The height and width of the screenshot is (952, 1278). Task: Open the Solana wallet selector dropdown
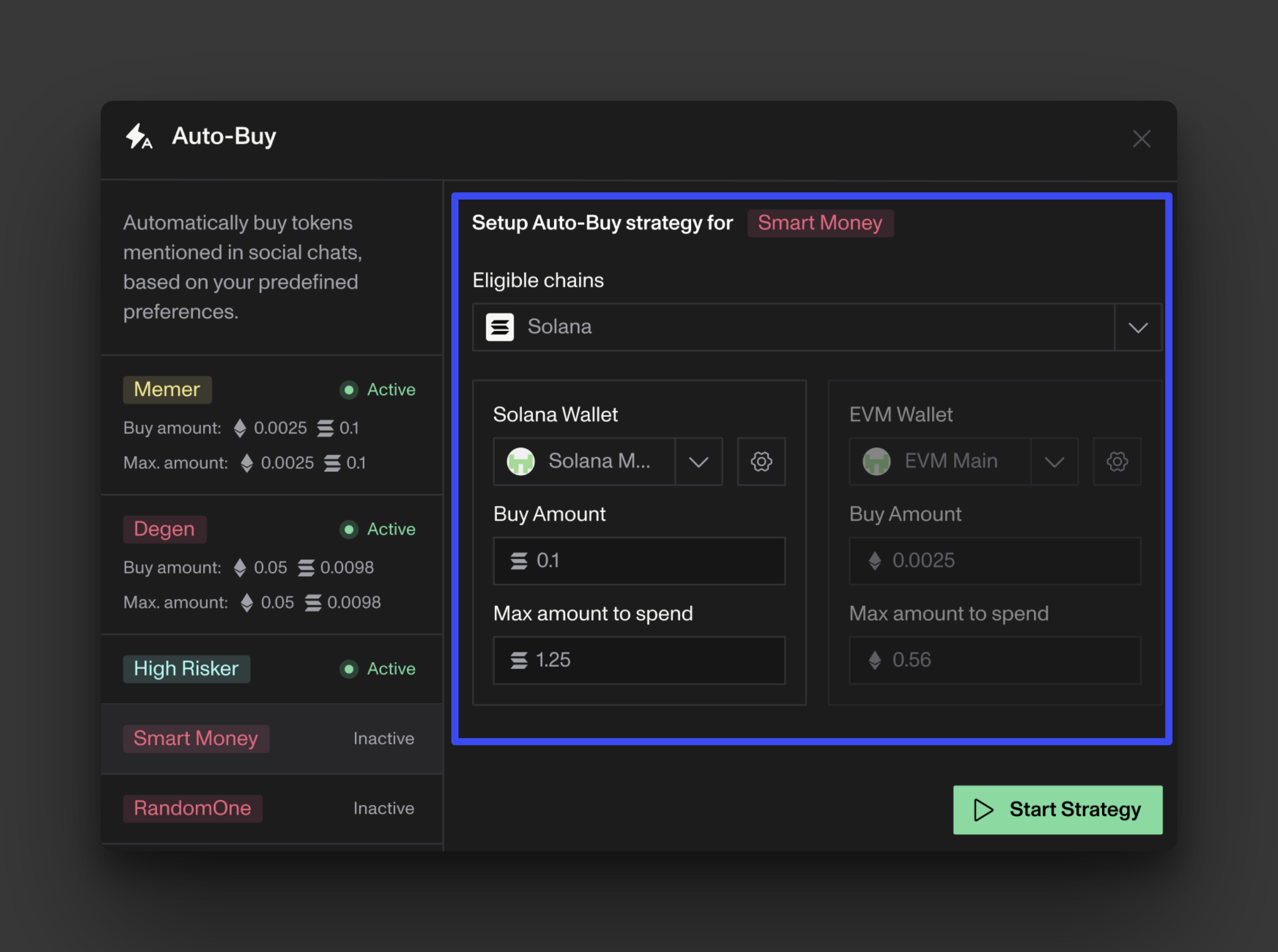point(698,462)
